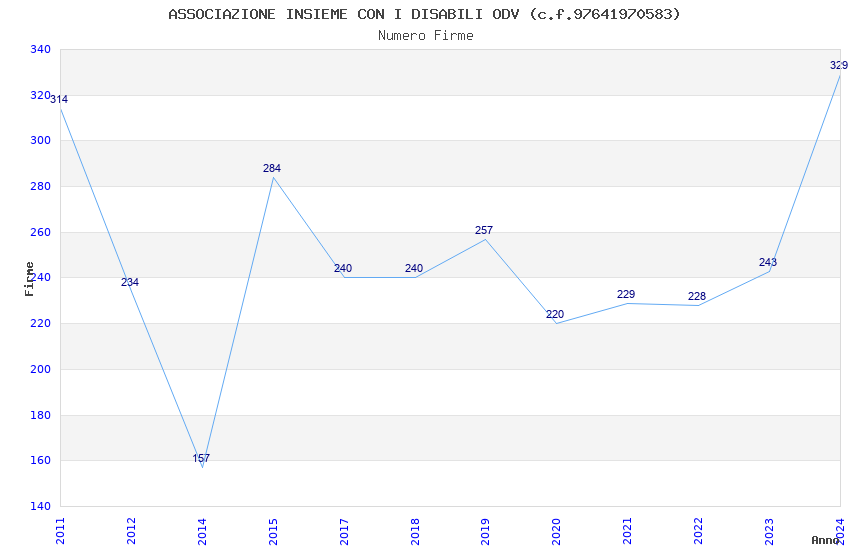Click the 220 data label for 2020
The height and width of the screenshot is (550, 850).
coord(555,314)
